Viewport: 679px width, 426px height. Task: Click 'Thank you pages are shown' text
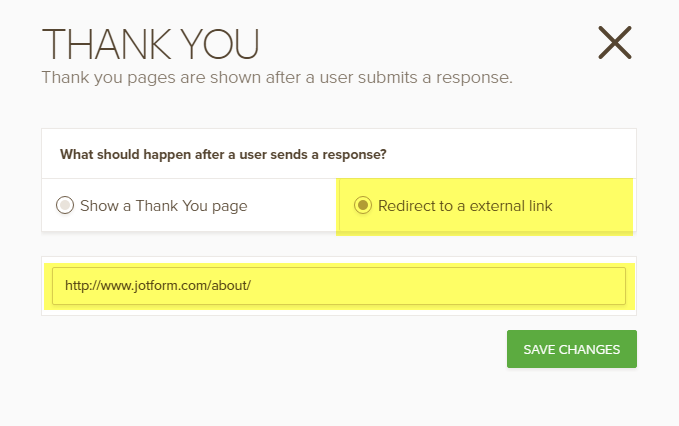click(140, 76)
